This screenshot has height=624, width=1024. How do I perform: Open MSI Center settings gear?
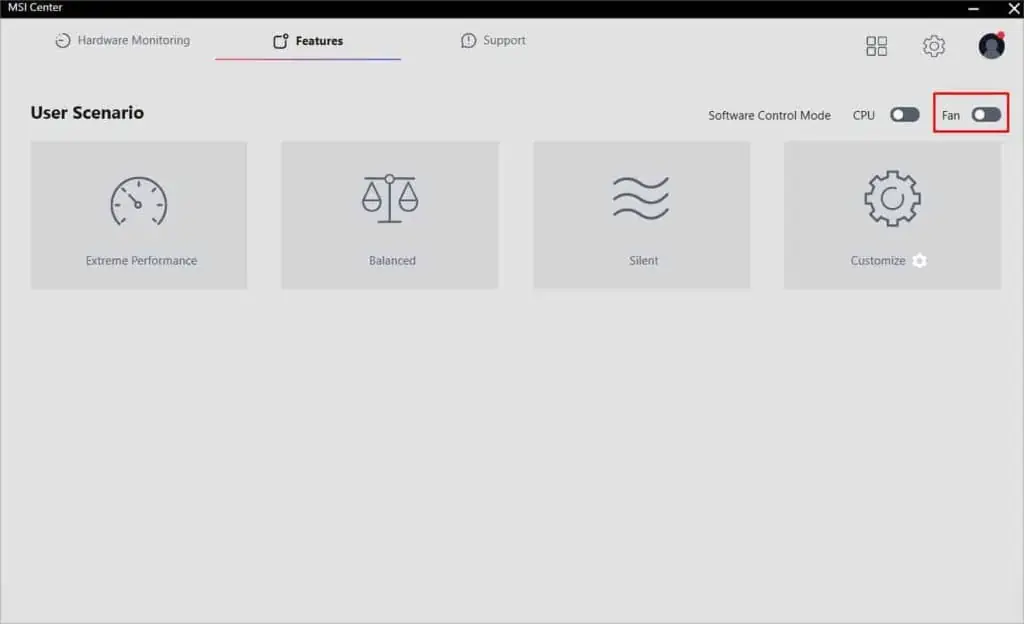933,45
